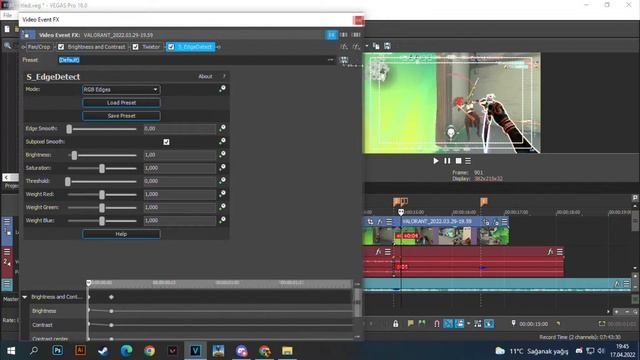Click the animate icon for Threshold
The image size is (640, 360).
(222, 180)
